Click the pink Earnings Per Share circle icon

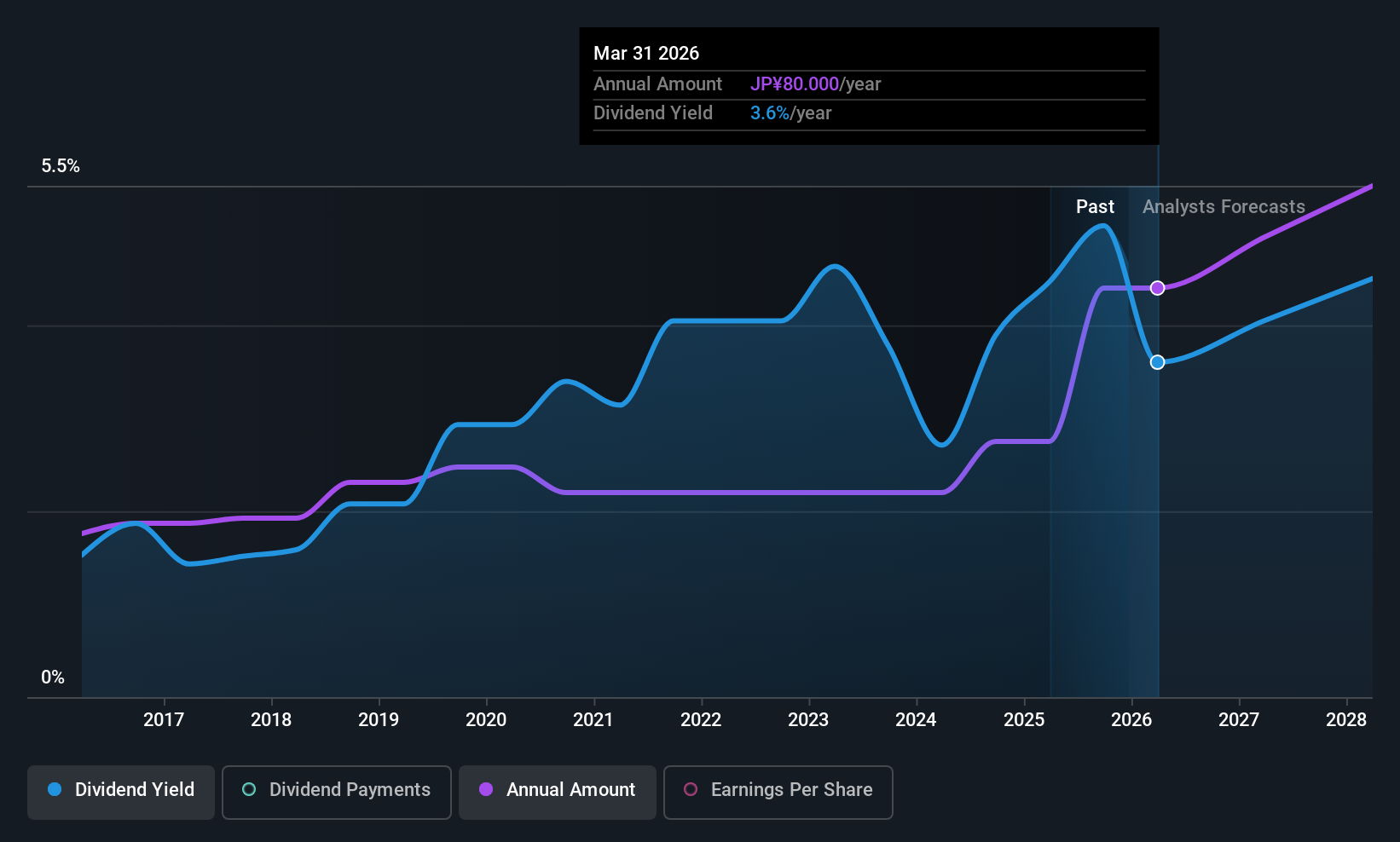coord(691,789)
